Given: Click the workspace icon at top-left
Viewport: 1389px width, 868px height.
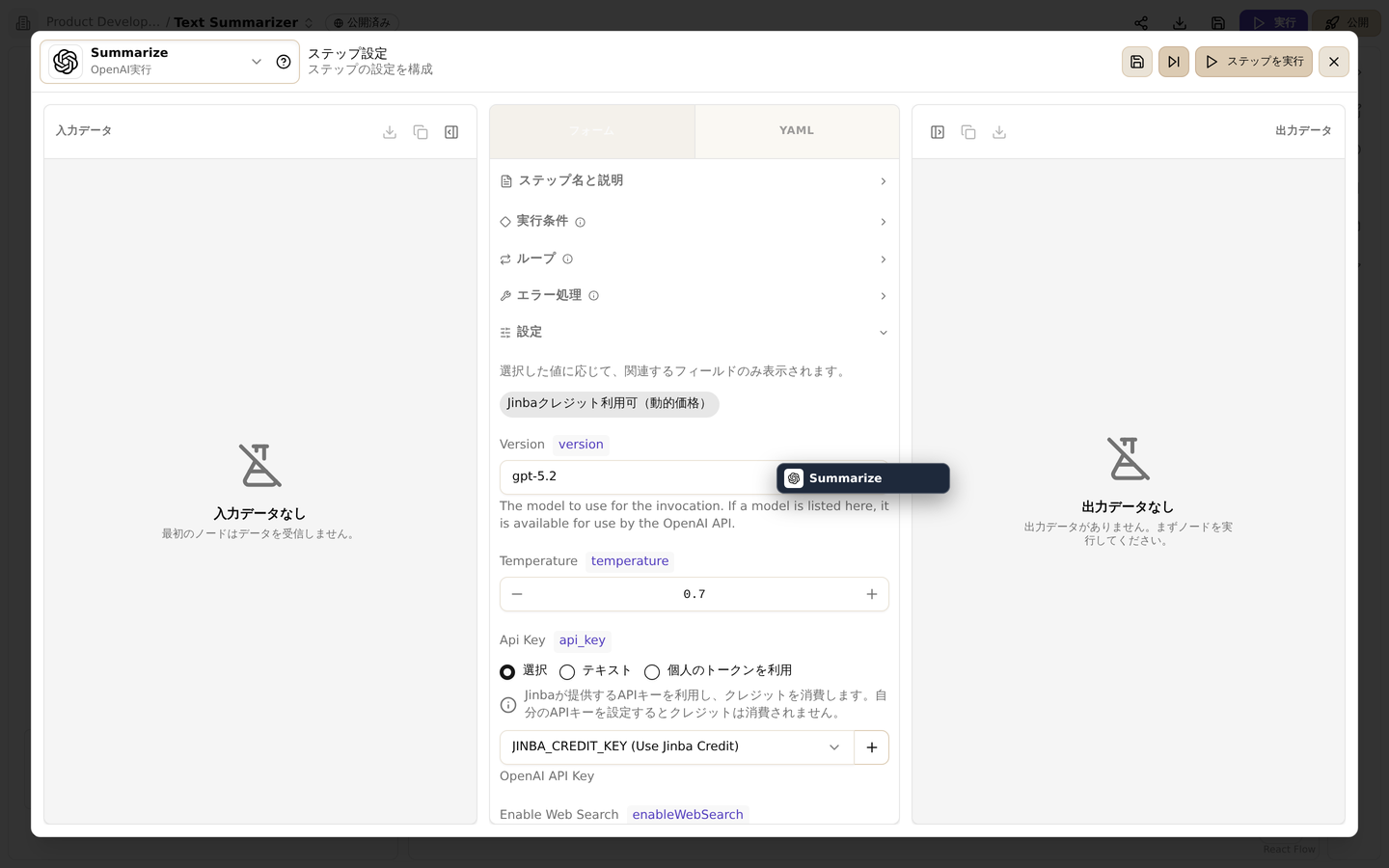Looking at the screenshot, I should point(23,22).
